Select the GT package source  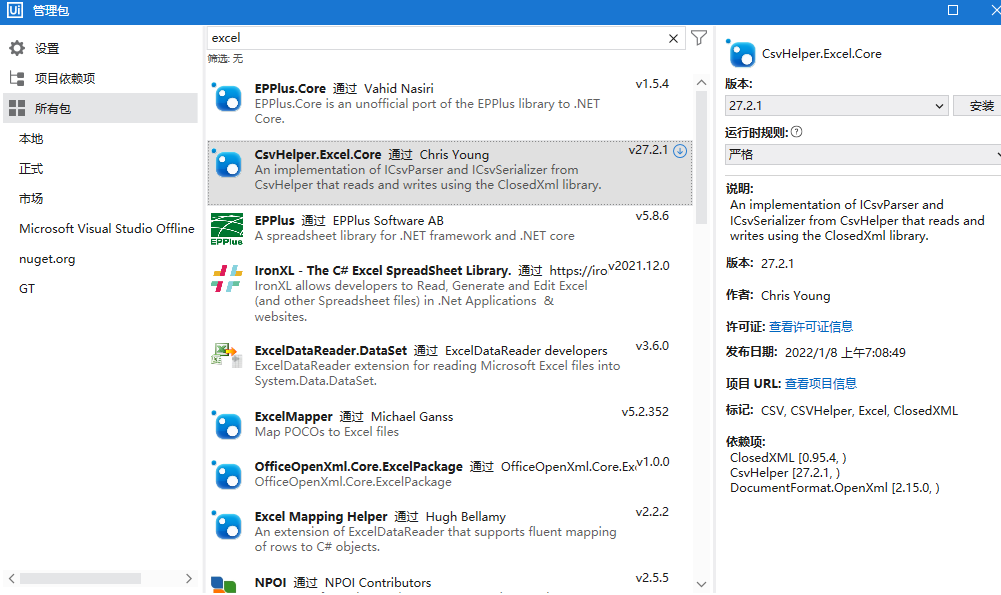[27, 289]
